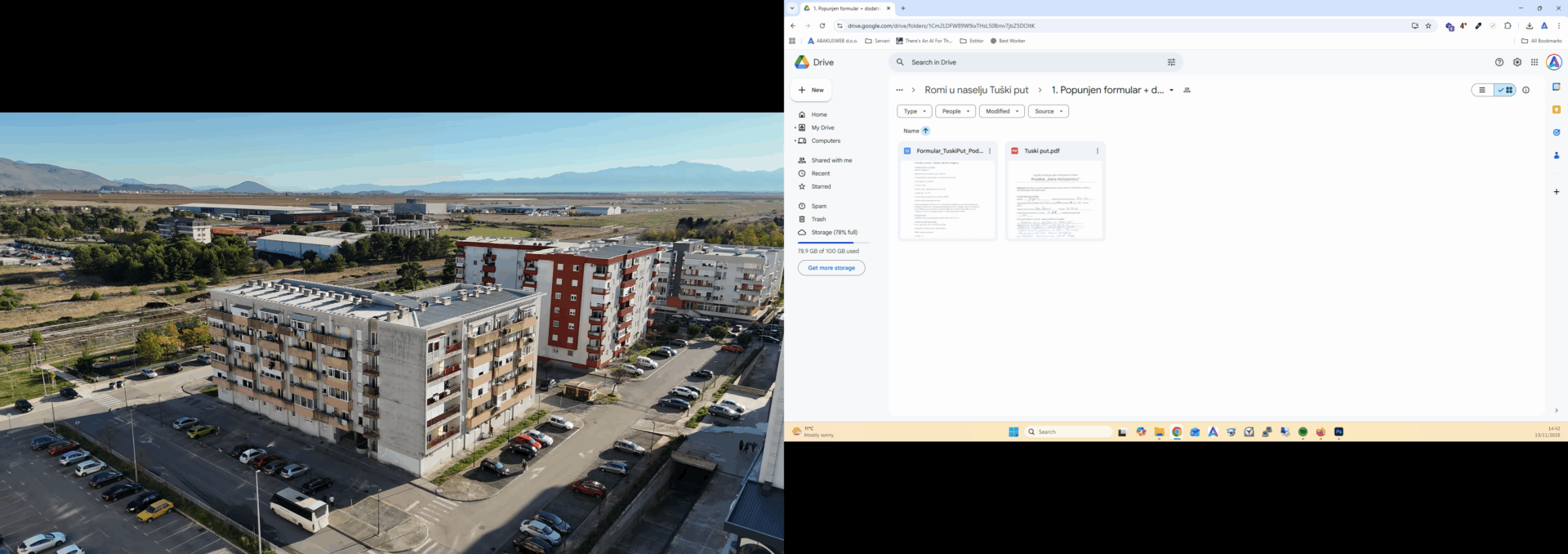Image resolution: width=1568 pixels, height=554 pixels.
Task: Open the current folder name dropdown
Action: 1171,91
